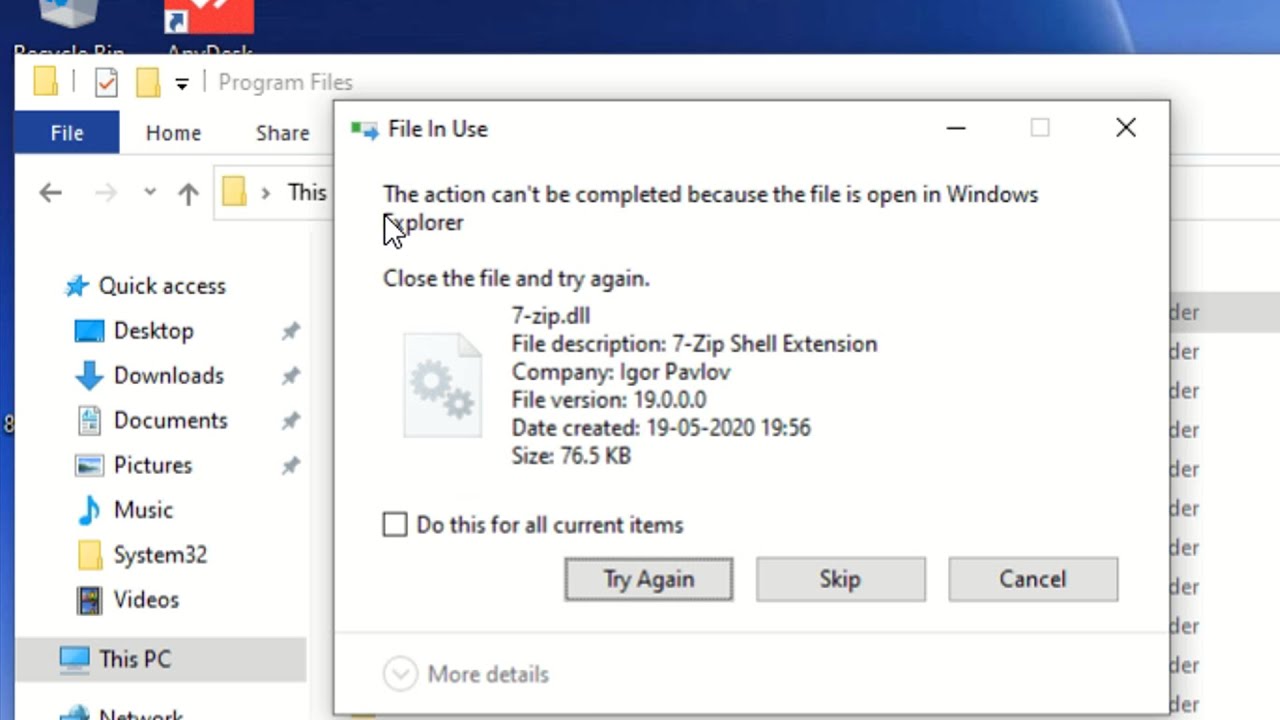Click the Try Again button

pyautogui.click(x=648, y=580)
